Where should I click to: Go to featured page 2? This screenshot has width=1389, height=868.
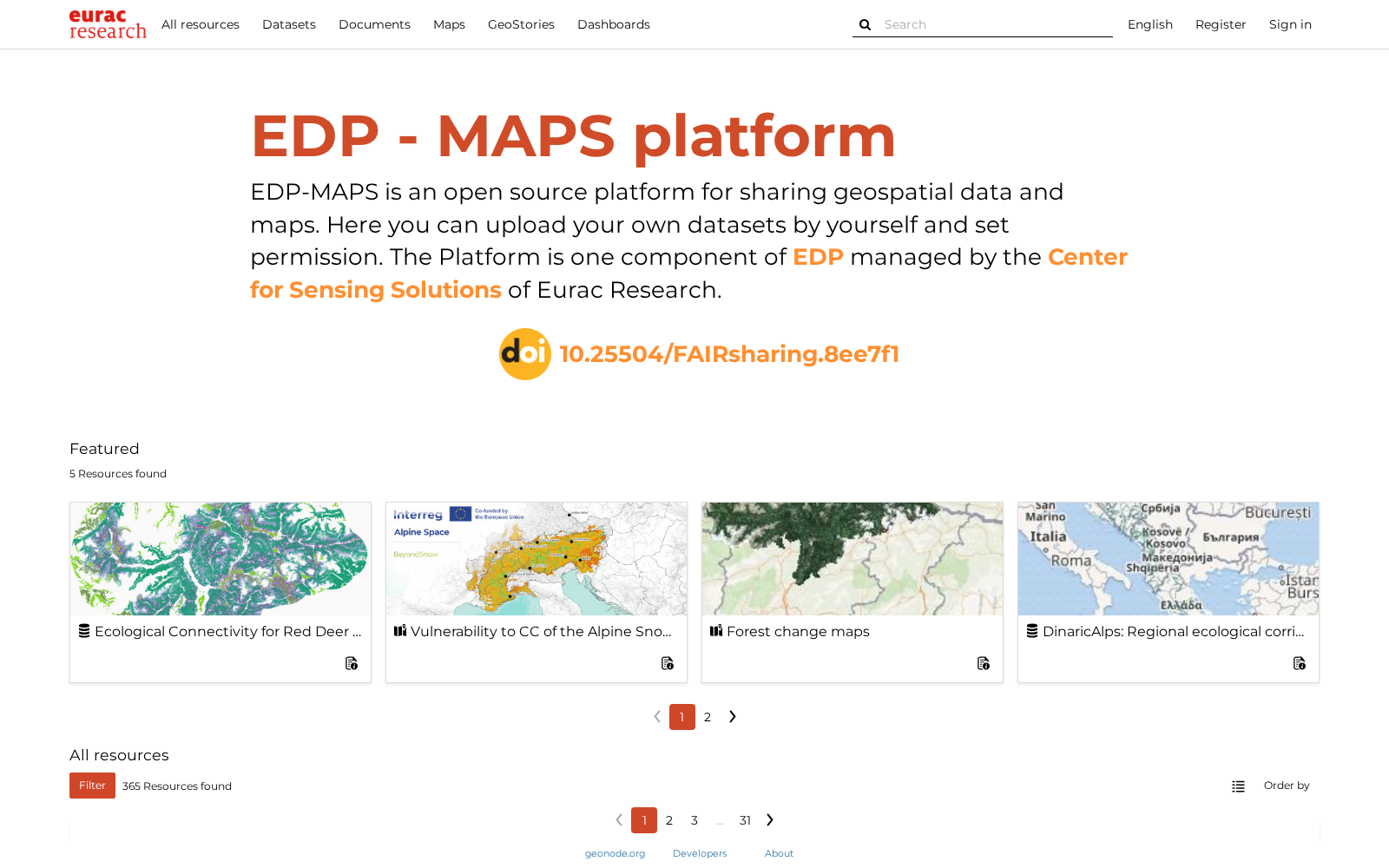(708, 717)
